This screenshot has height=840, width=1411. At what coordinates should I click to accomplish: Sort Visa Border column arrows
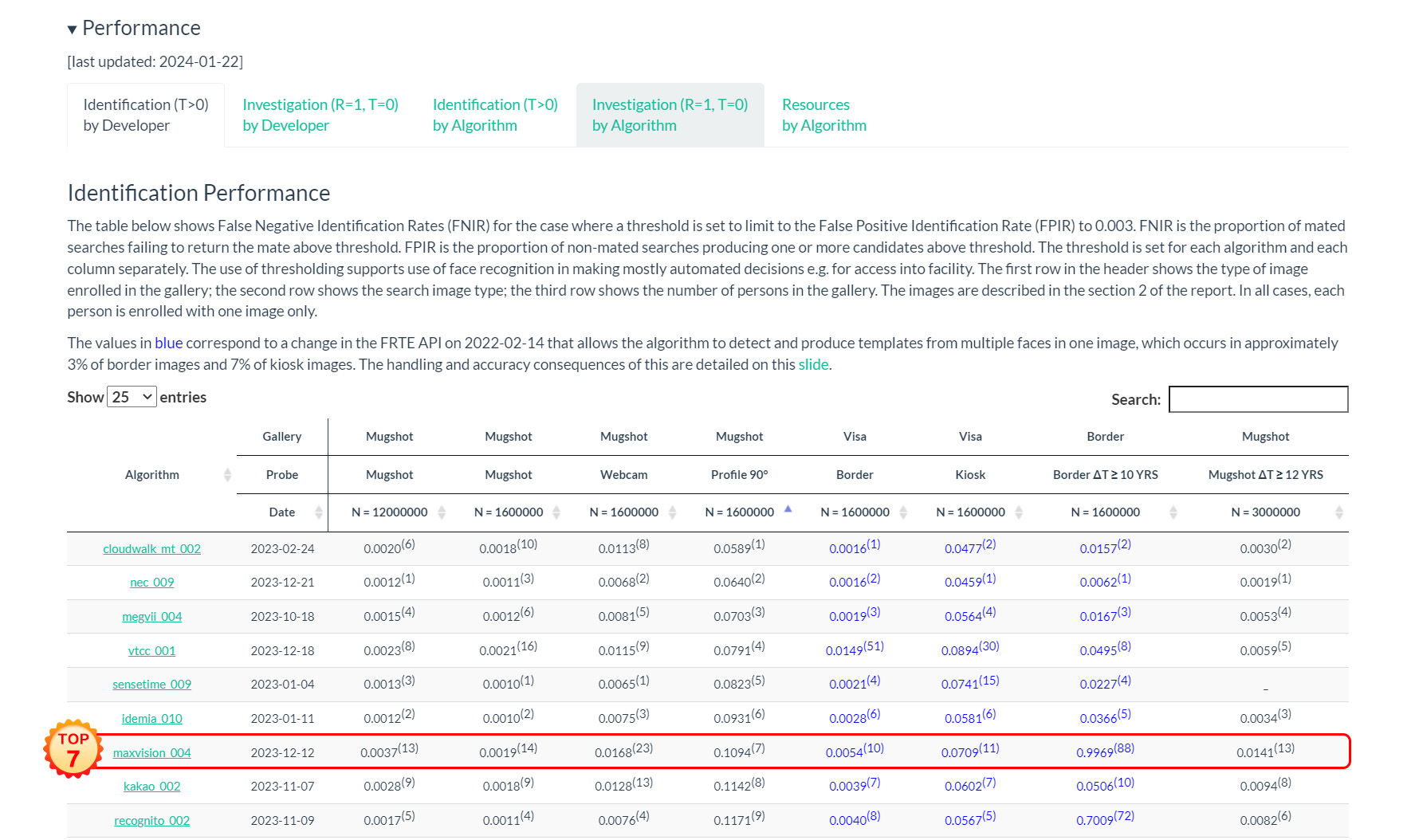[903, 512]
